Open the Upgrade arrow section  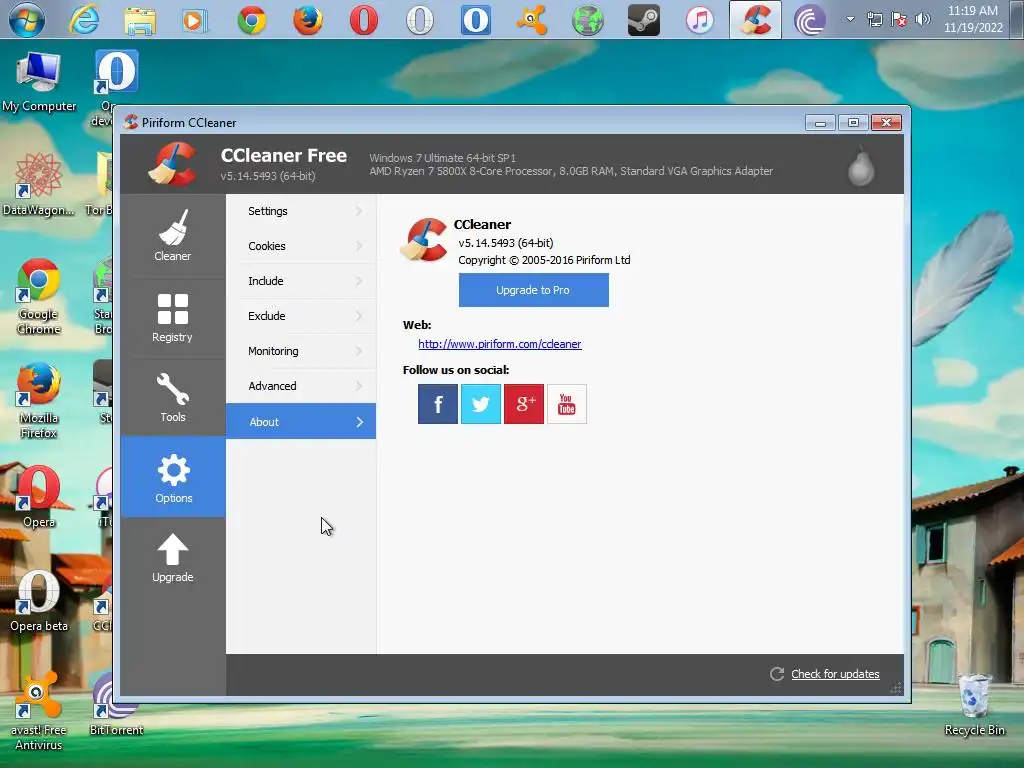click(x=172, y=558)
